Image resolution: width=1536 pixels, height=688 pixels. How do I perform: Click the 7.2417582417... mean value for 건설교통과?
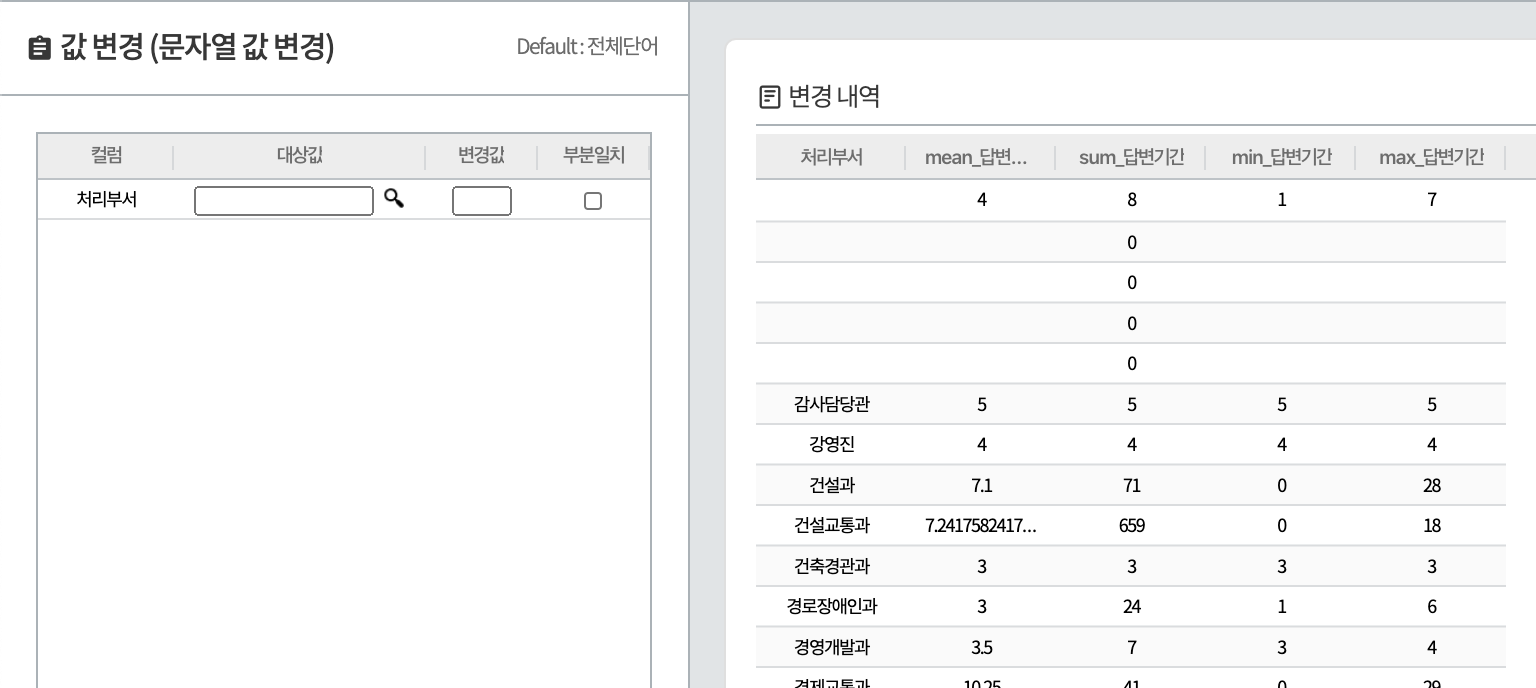(981, 526)
